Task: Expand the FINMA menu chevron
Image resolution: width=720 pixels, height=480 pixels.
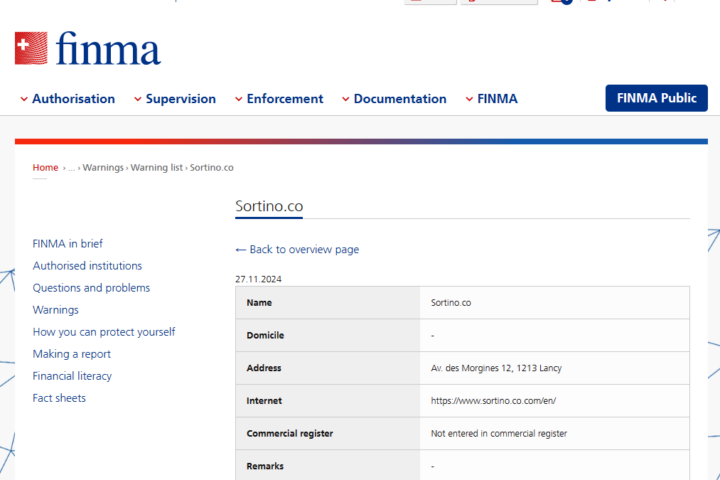Action: 469,99
